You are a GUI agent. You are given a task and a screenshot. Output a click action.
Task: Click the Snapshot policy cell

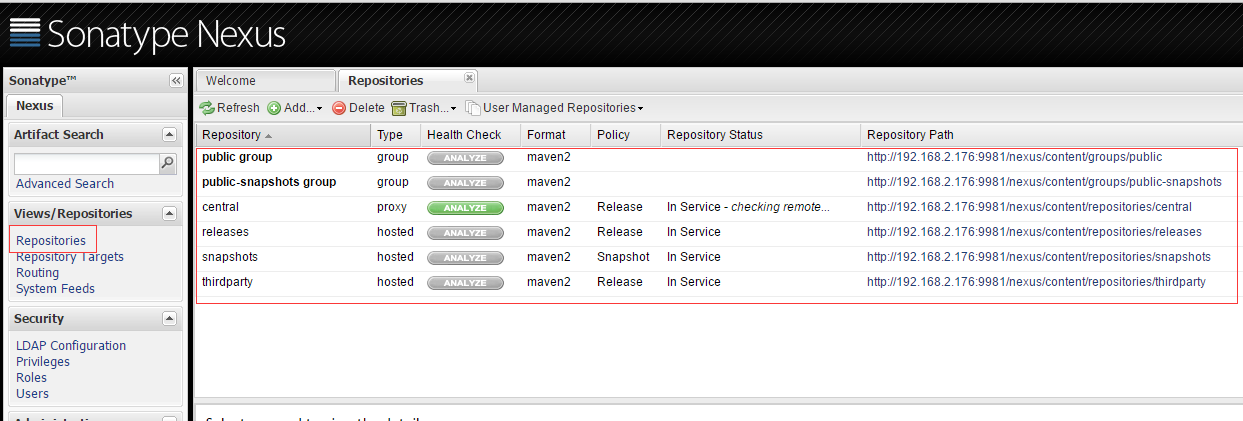[623, 257]
